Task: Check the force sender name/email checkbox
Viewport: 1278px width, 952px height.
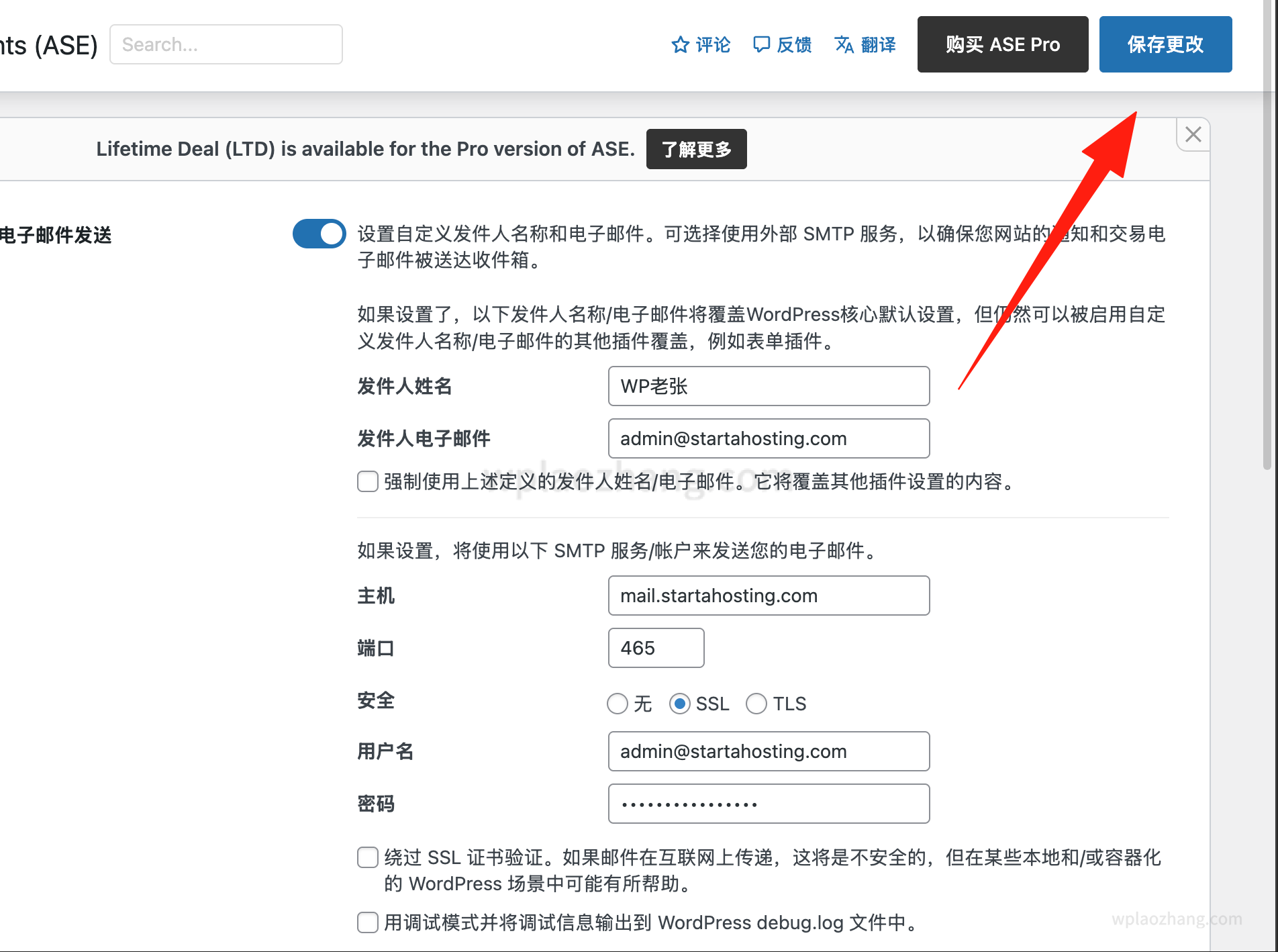Action: pyautogui.click(x=368, y=481)
